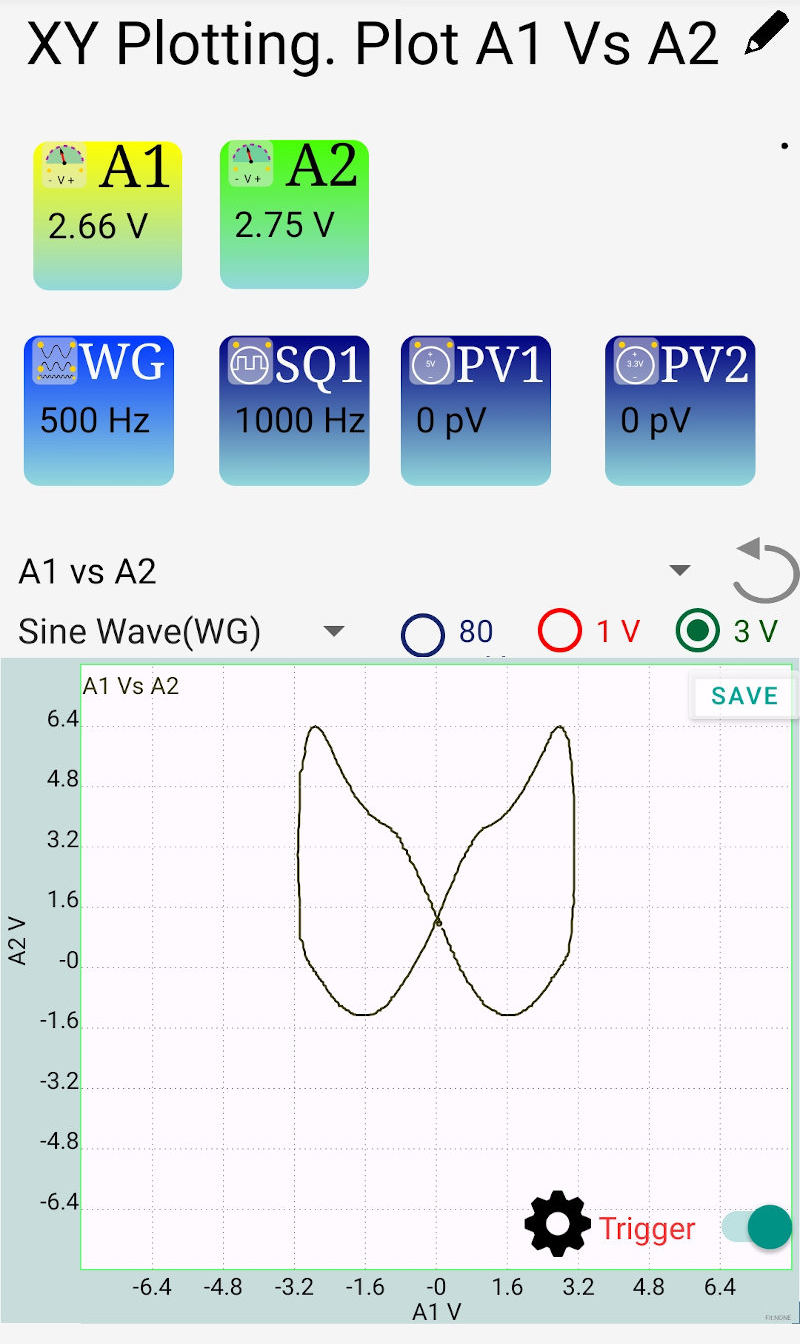Select the 1 V radio button
Image resolution: width=800 pixels, height=1344 pixels.
click(560, 632)
